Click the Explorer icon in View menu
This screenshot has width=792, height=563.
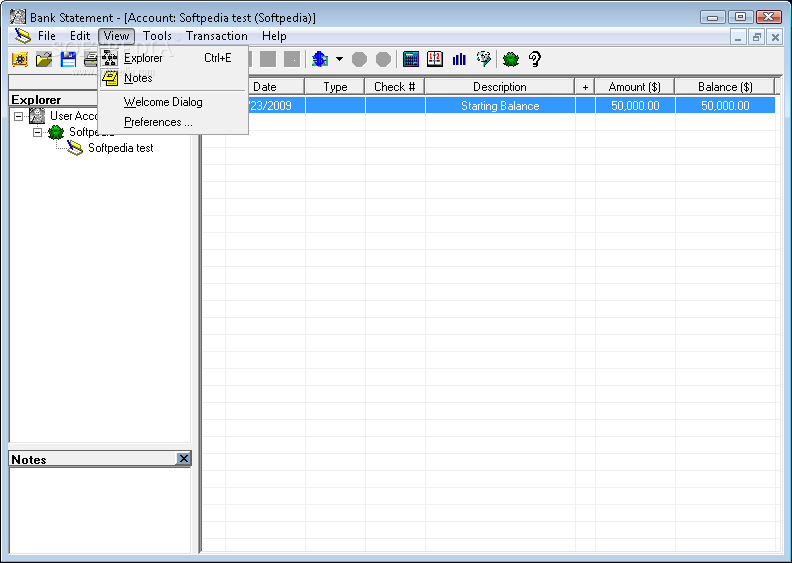pyautogui.click(x=110, y=58)
